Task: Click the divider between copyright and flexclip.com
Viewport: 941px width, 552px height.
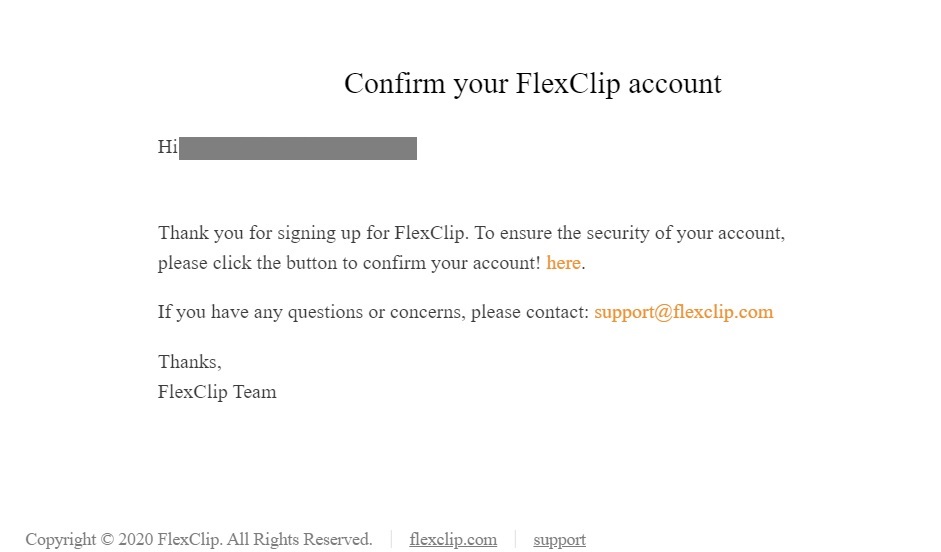Action: (391, 539)
